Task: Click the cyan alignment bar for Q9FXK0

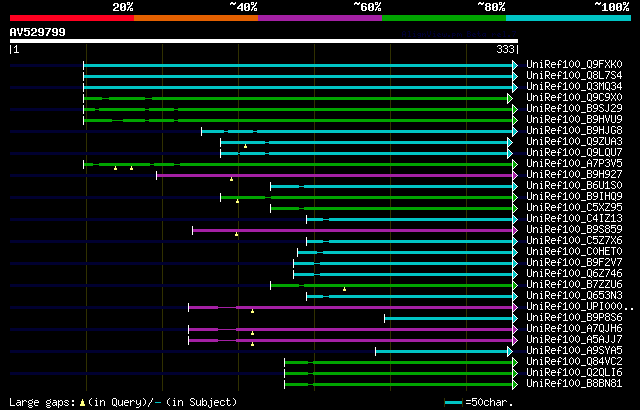Action: (x=298, y=65)
